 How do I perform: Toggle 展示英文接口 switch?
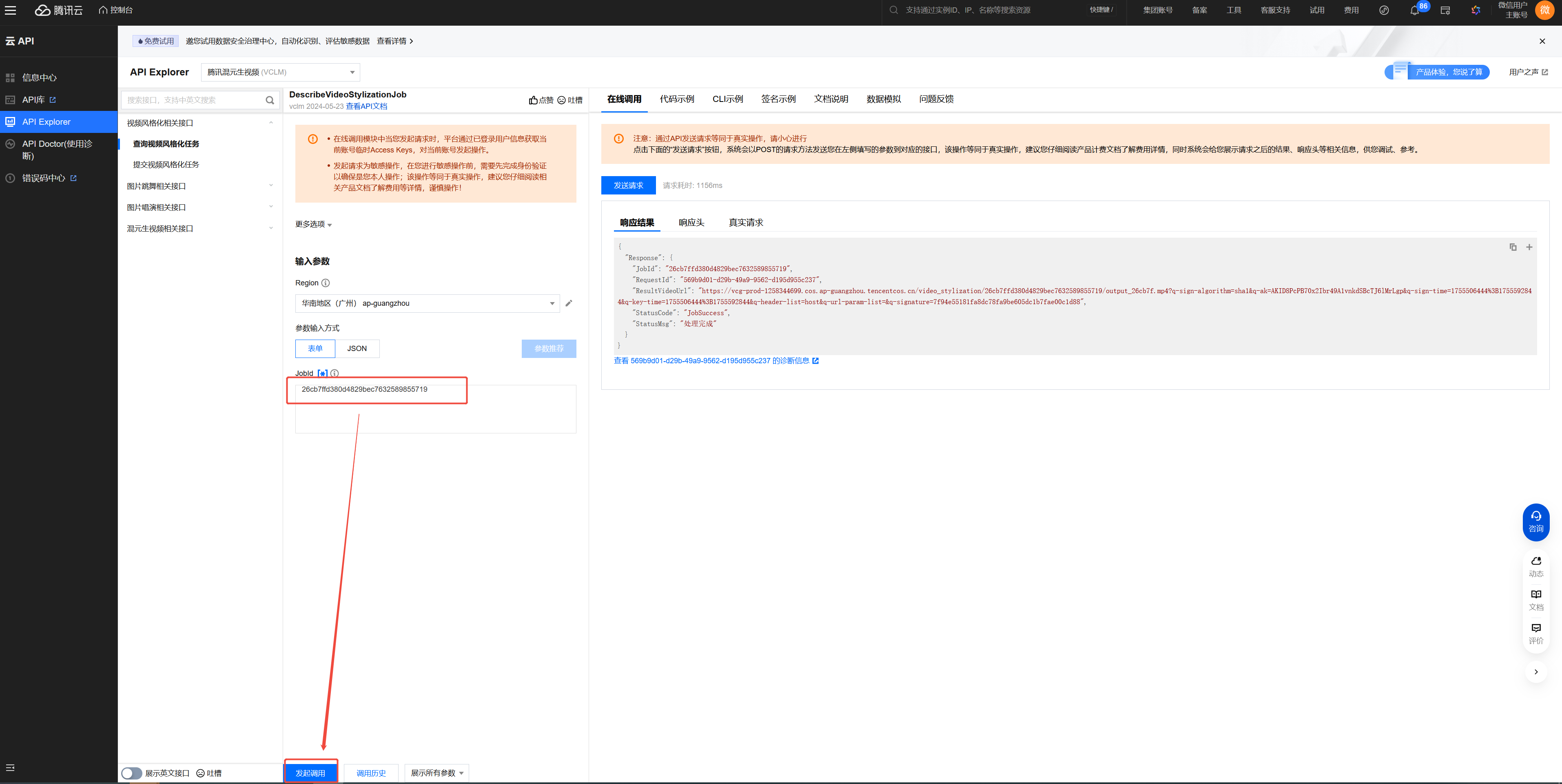(132, 773)
